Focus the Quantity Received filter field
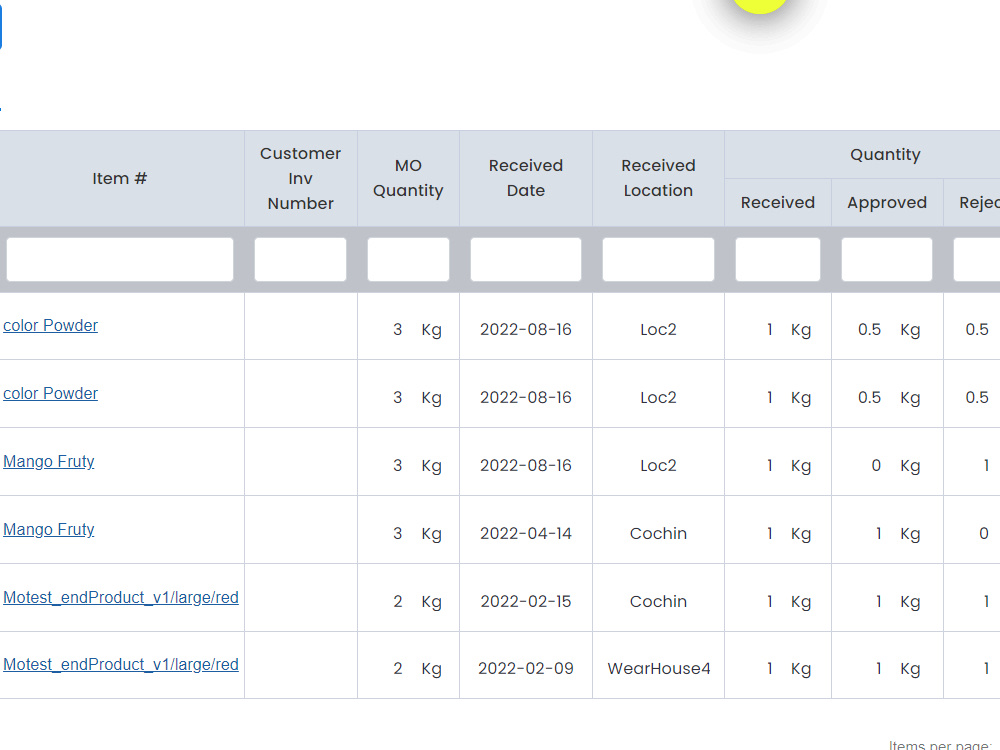 pos(777,260)
